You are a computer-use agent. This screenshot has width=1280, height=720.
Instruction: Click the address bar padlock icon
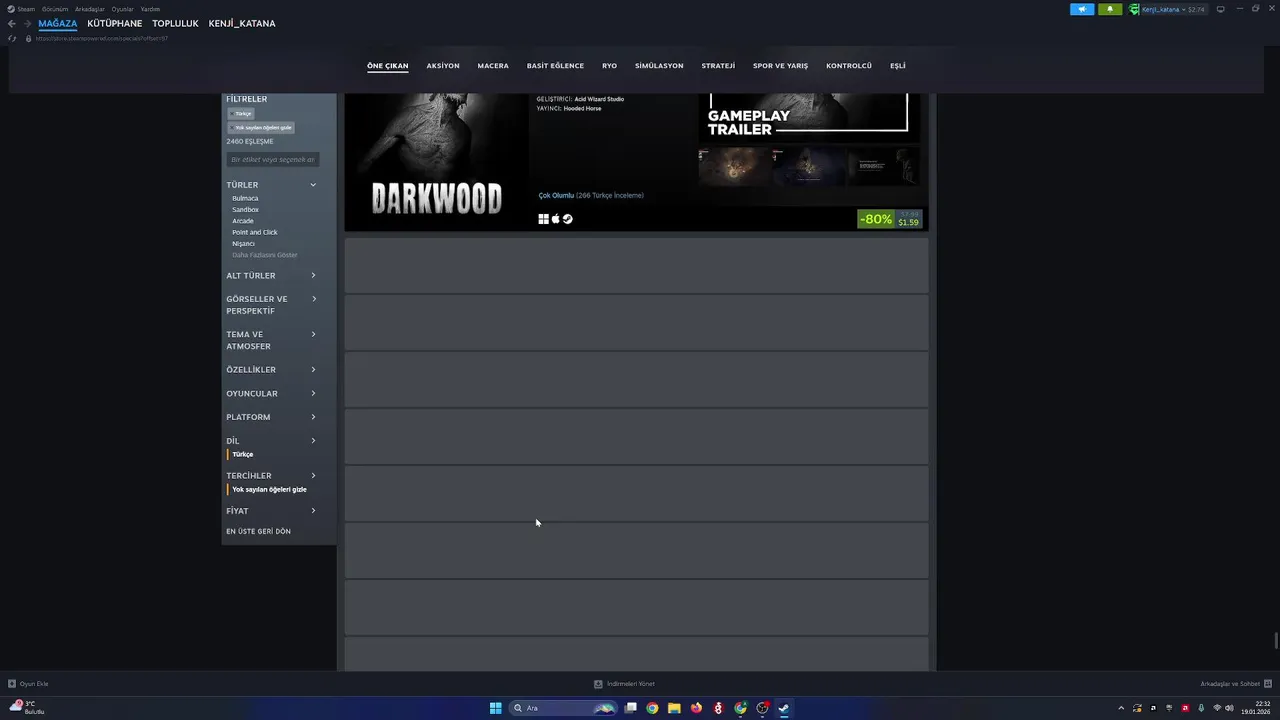click(x=28, y=38)
